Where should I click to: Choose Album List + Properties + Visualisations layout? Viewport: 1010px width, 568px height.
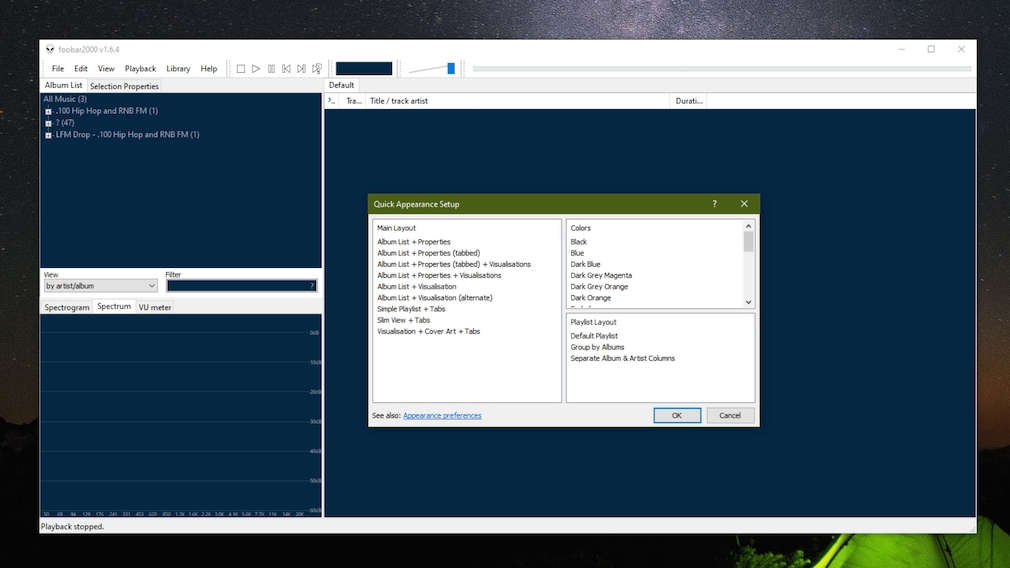[x=439, y=276]
